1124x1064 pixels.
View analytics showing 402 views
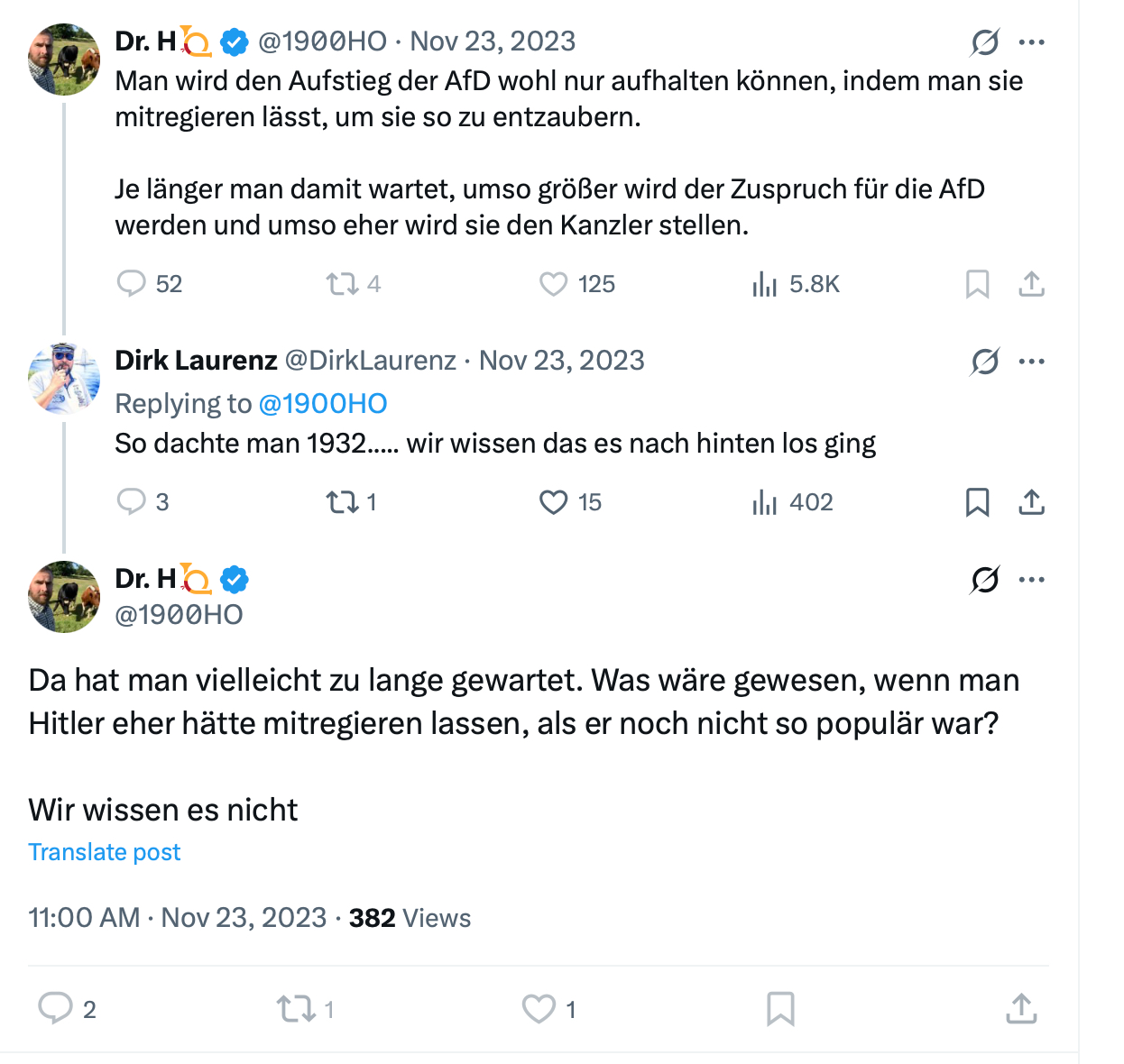(764, 502)
